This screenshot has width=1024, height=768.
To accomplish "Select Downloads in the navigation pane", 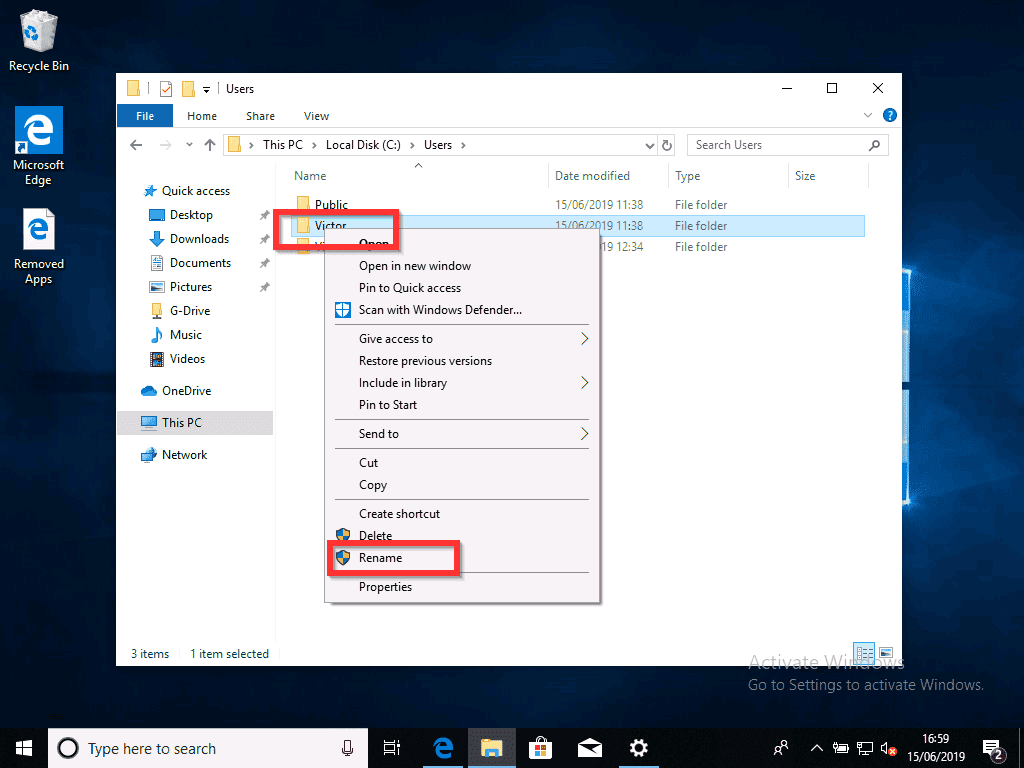I will tap(199, 239).
